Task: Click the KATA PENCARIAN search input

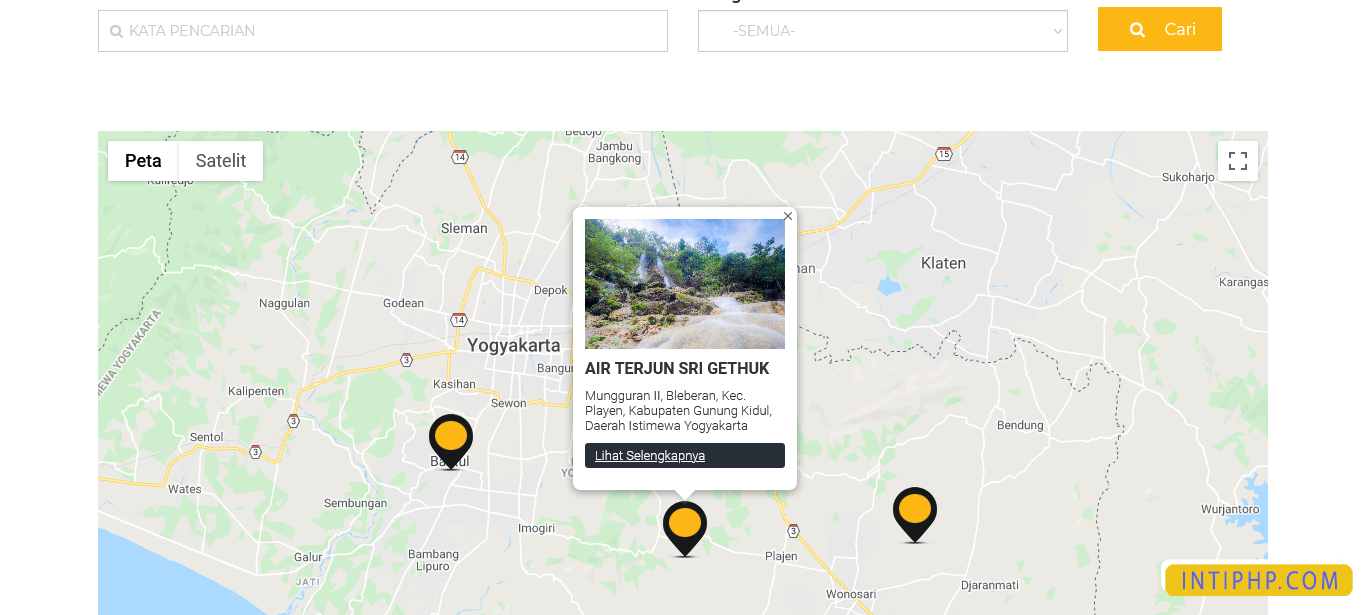Action: pos(383,31)
